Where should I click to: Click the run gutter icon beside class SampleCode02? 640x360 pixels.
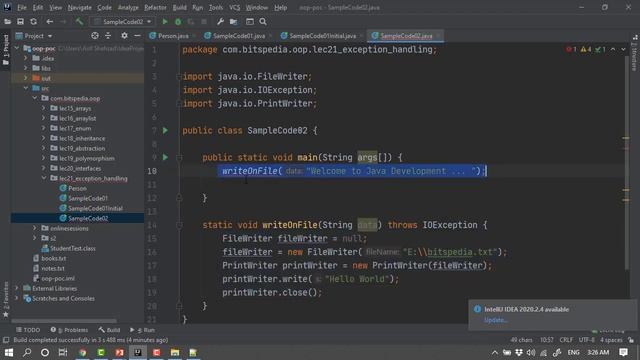(x=165, y=131)
